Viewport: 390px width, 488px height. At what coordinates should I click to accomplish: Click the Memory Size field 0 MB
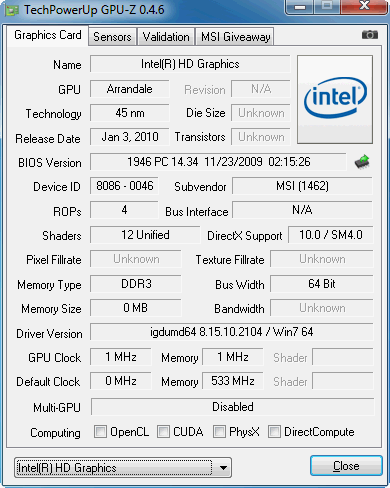(x=136, y=308)
